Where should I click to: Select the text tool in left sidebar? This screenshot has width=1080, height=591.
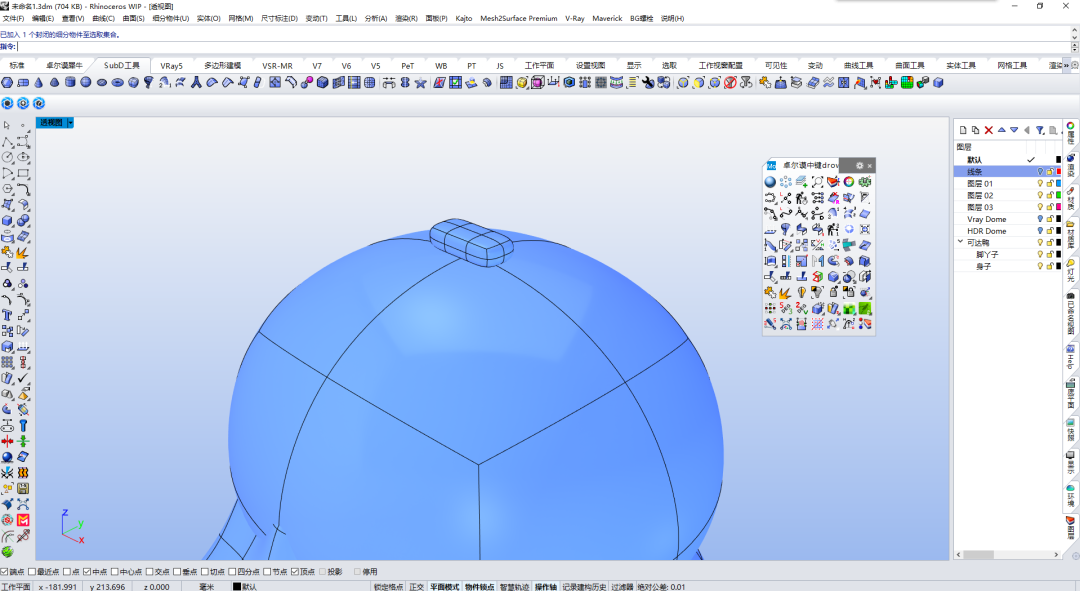[x=7, y=315]
